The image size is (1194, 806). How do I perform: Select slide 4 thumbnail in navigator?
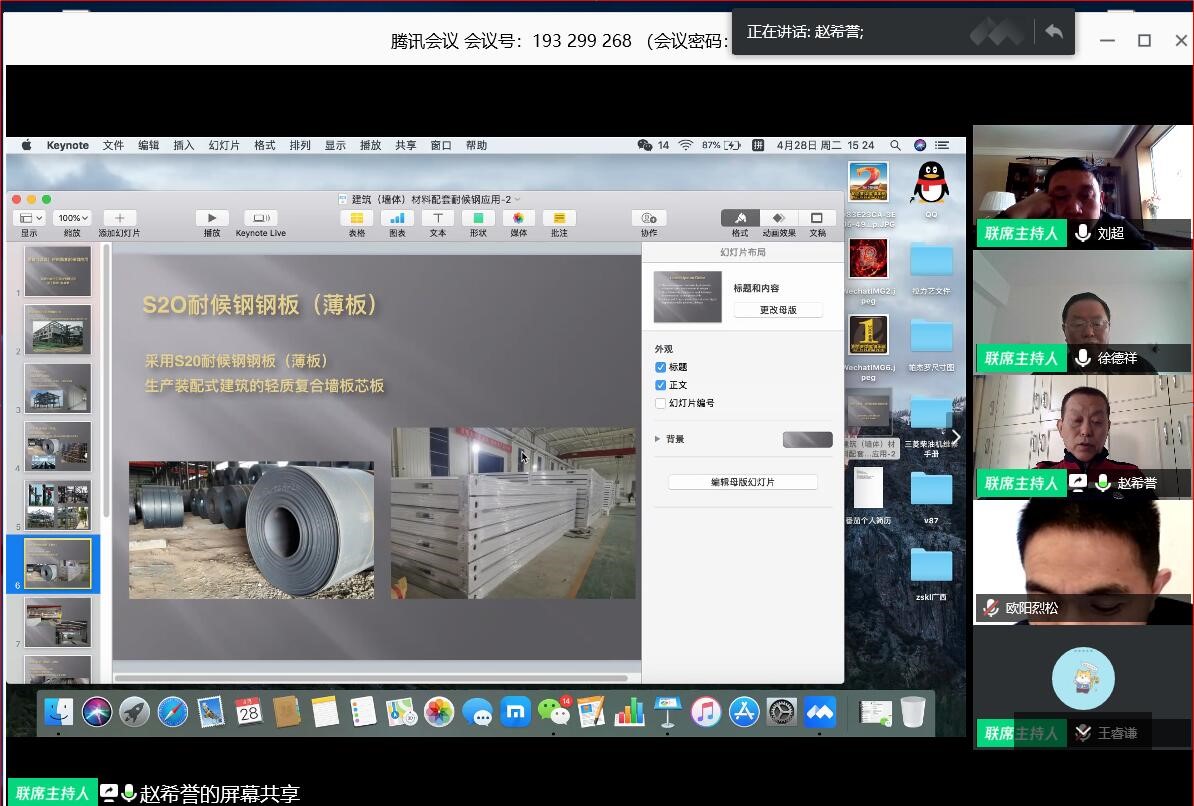[58, 446]
